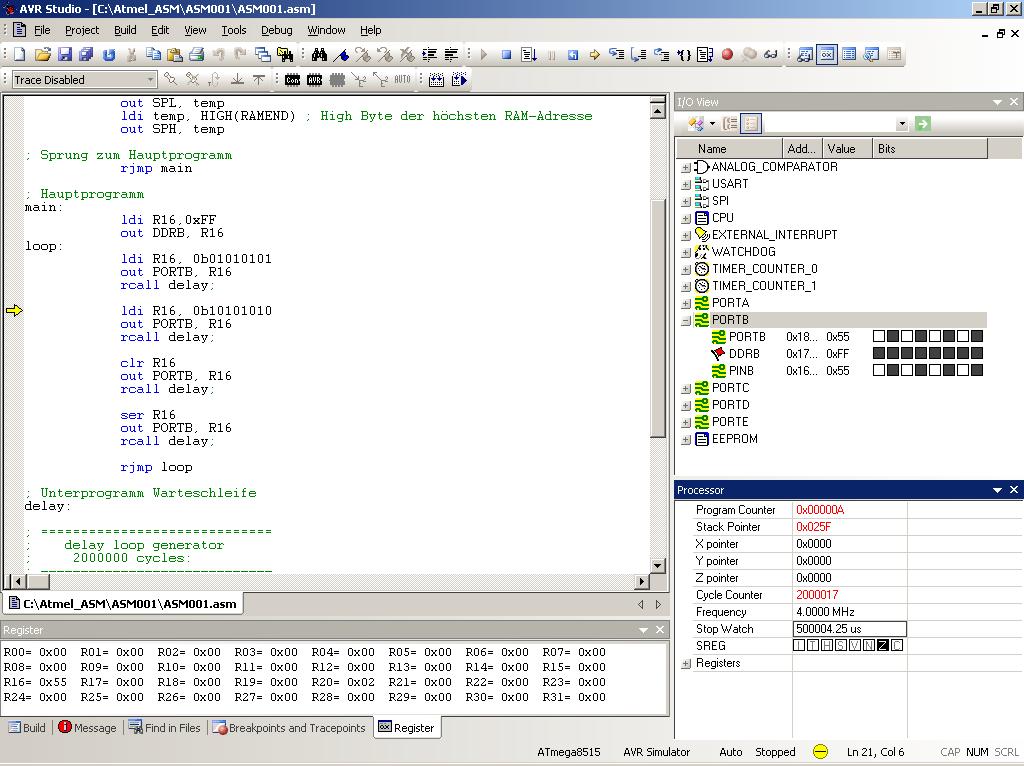Switch to the Message tab
1024x766 pixels.
click(87, 727)
